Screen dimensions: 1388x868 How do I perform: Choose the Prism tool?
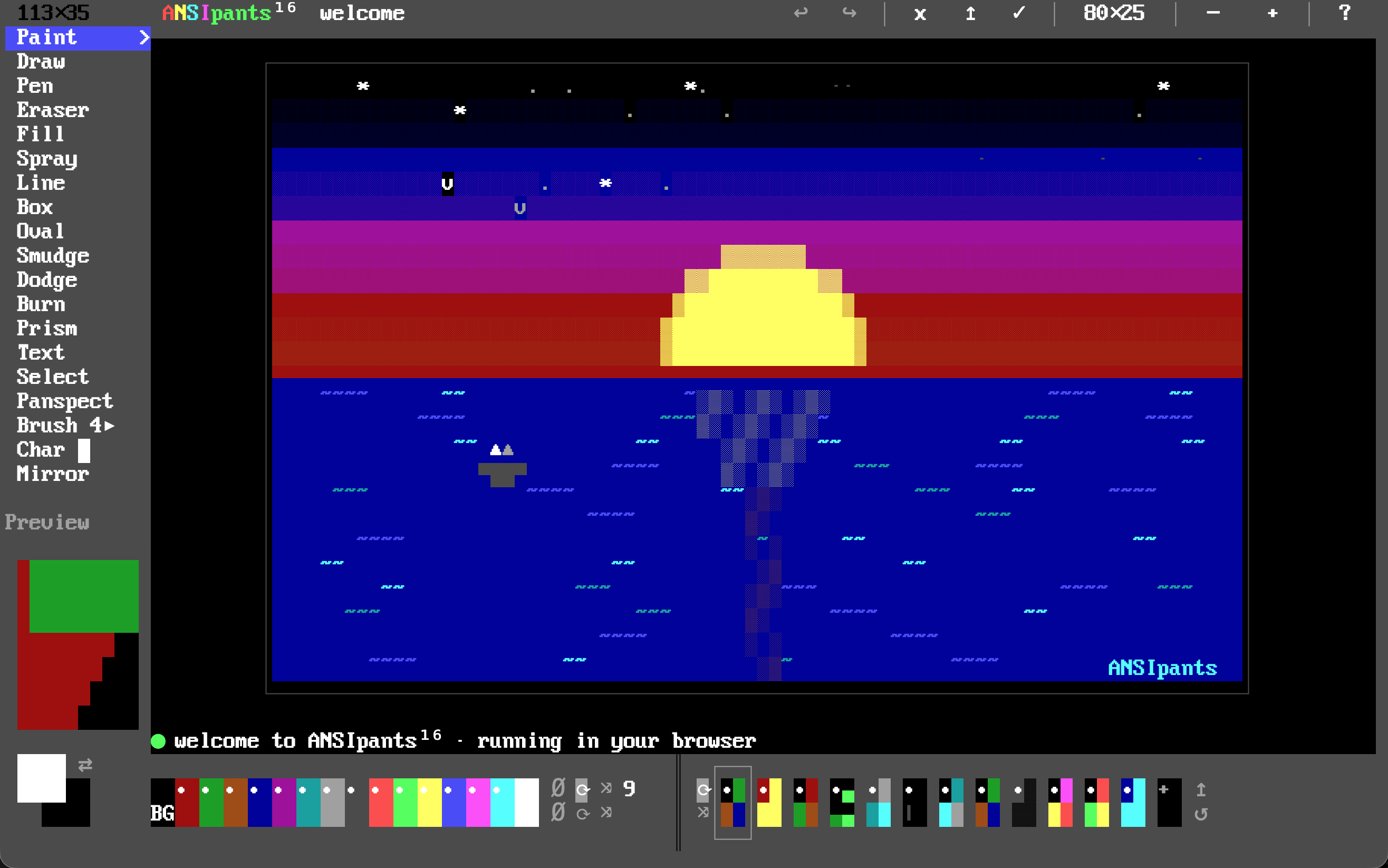[47, 328]
